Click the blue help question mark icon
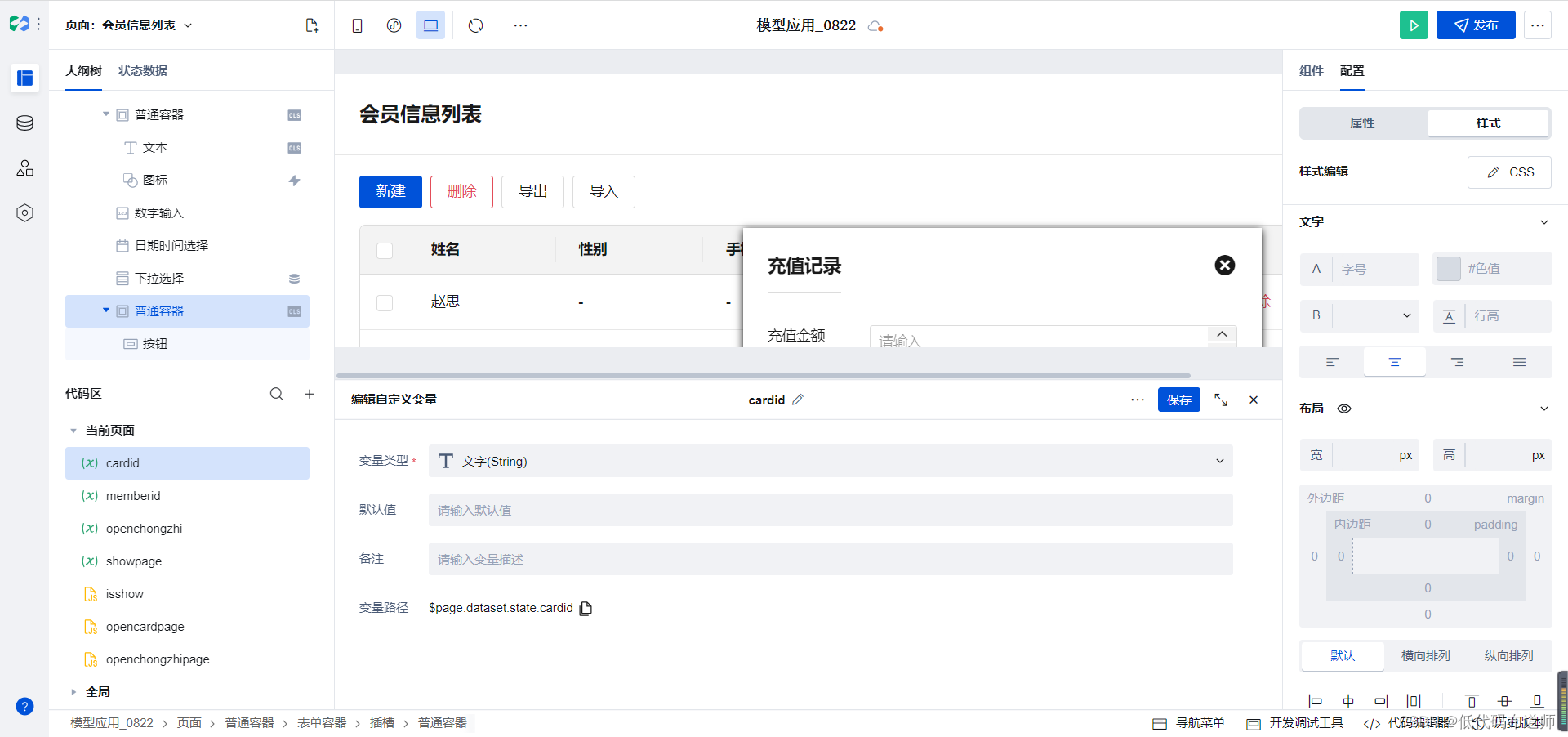Viewport: 1568px width, 737px height. [x=24, y=706]
